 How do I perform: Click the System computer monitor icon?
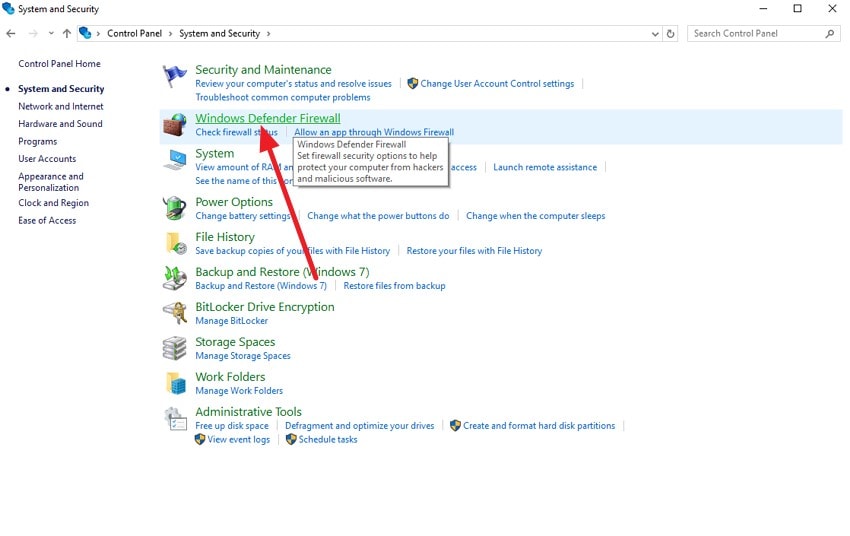(x=175, y=160)
